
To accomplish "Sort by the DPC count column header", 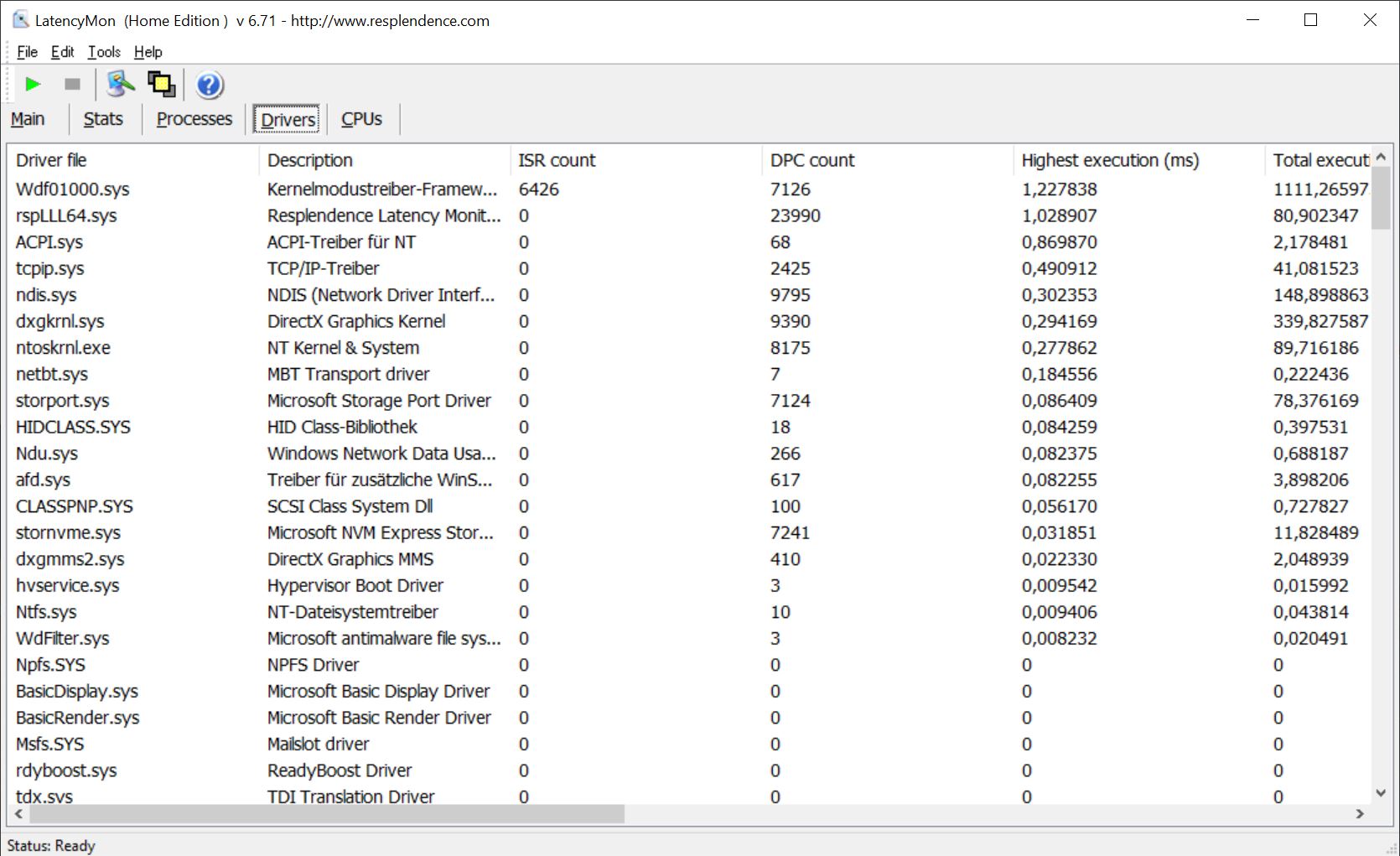I will click(x=811, y=160).
